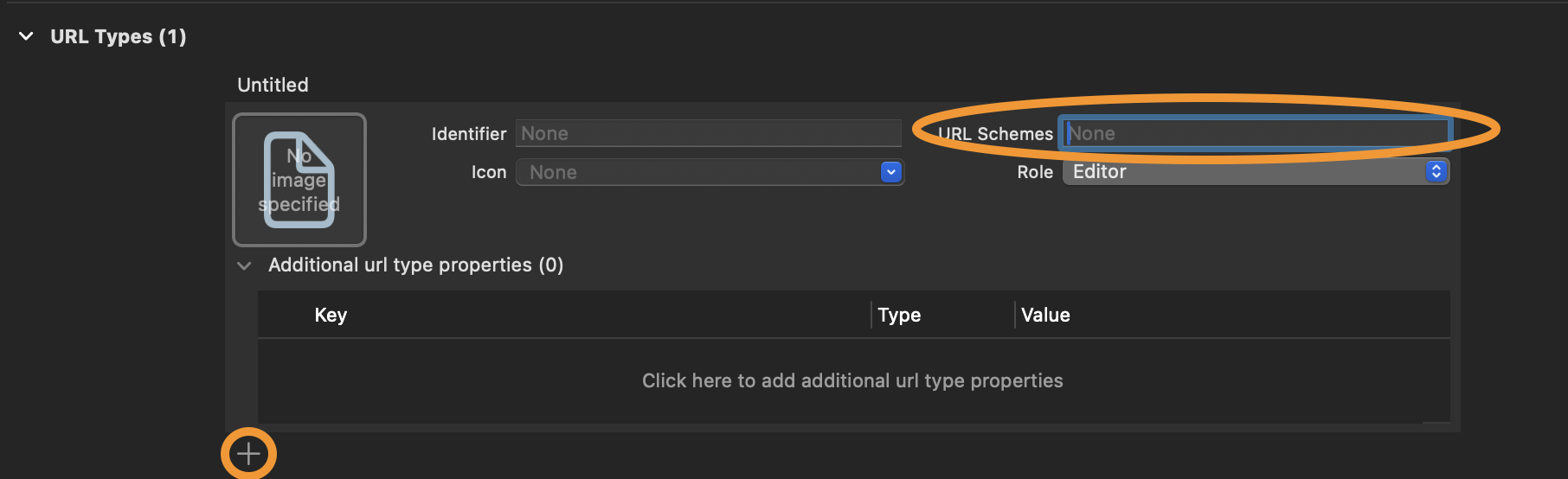1568x479 pixels.
Task: Focus the Identifier text field
Action: [708, 134]
